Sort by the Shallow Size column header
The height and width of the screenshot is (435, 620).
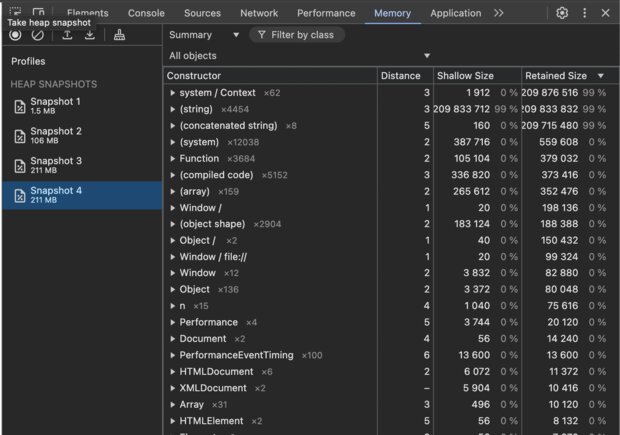coord(477,76)
